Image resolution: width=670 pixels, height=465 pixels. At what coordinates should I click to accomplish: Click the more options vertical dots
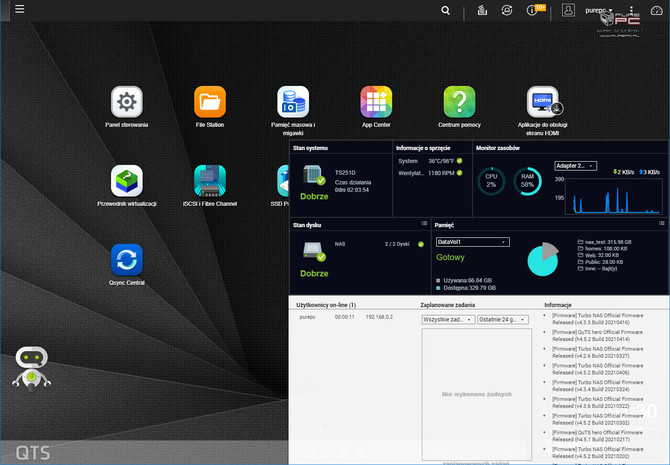point(631,10)
